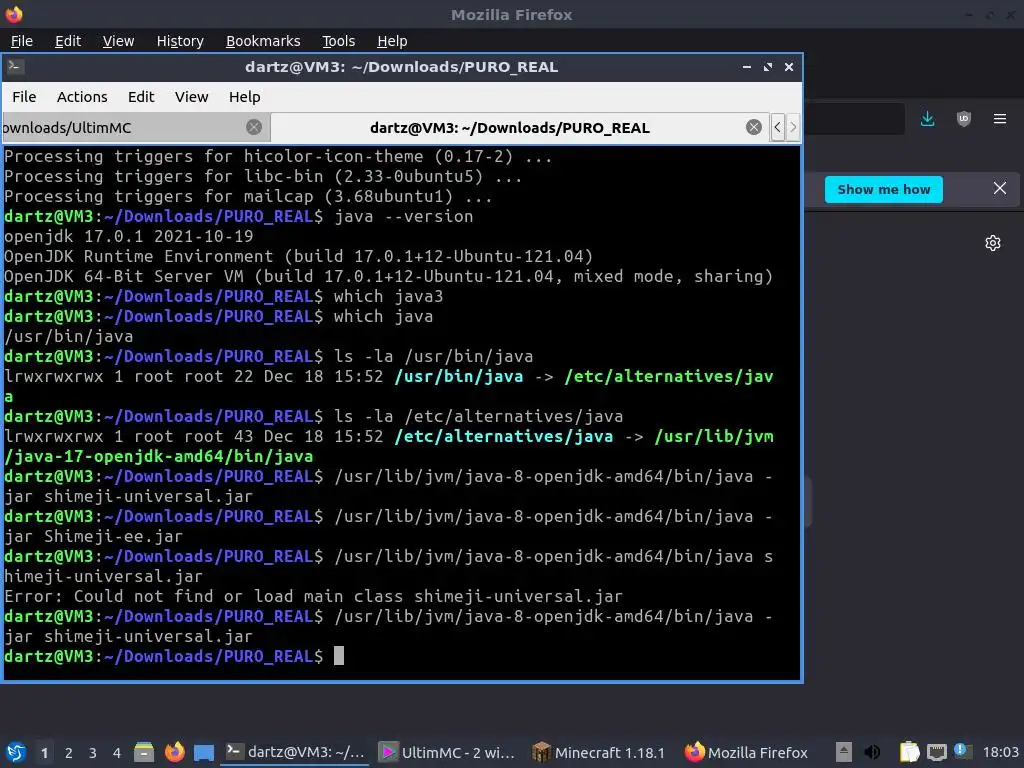1024x768 pixels.
Task: Open Firefox downloads panel
Action: [927, 119]
